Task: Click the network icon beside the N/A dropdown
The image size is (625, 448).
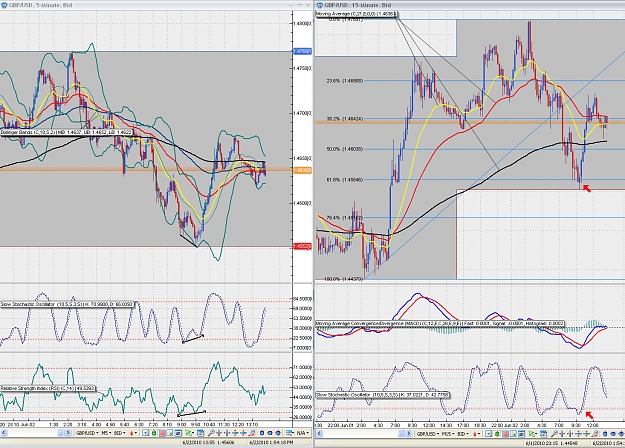Action: pos(289,433)
